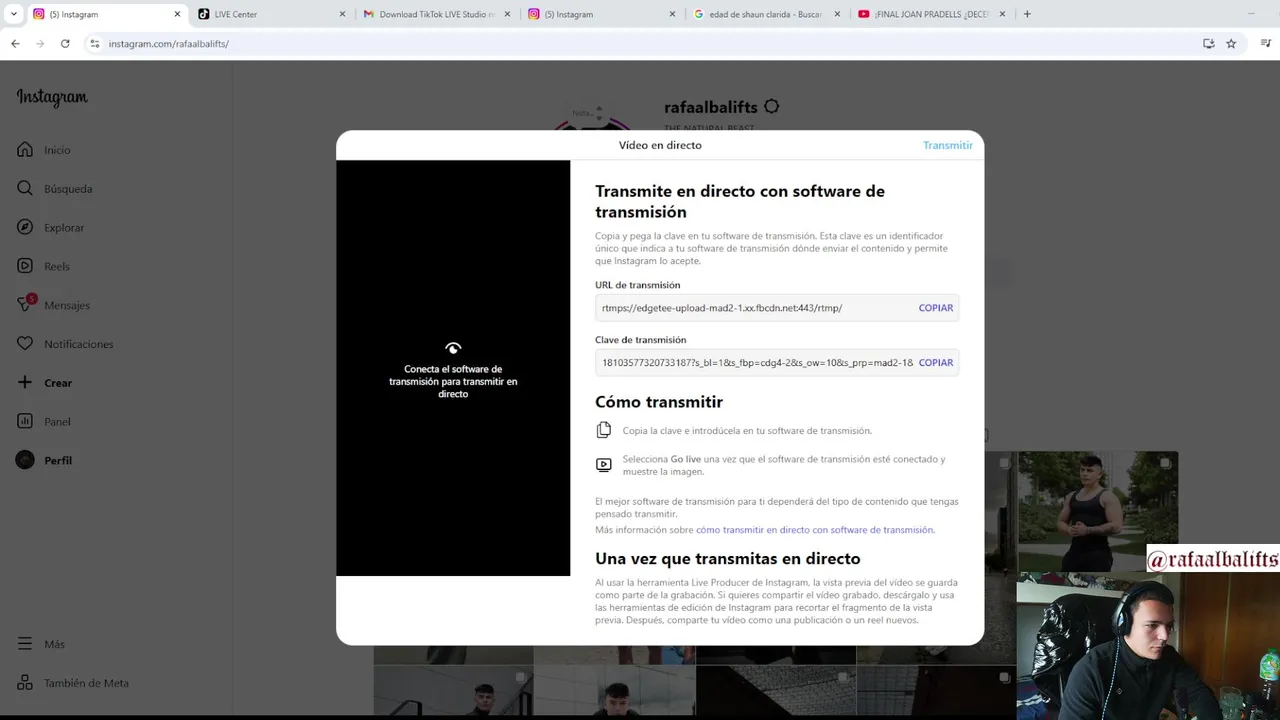Click browser back arrow
This screenshot has height=720, width=1280.
(15, 44)
